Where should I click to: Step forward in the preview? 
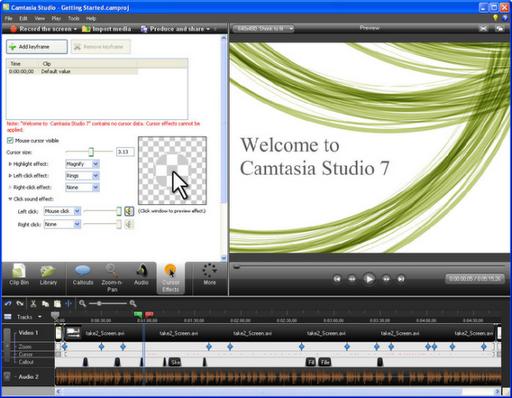(386, 279)
